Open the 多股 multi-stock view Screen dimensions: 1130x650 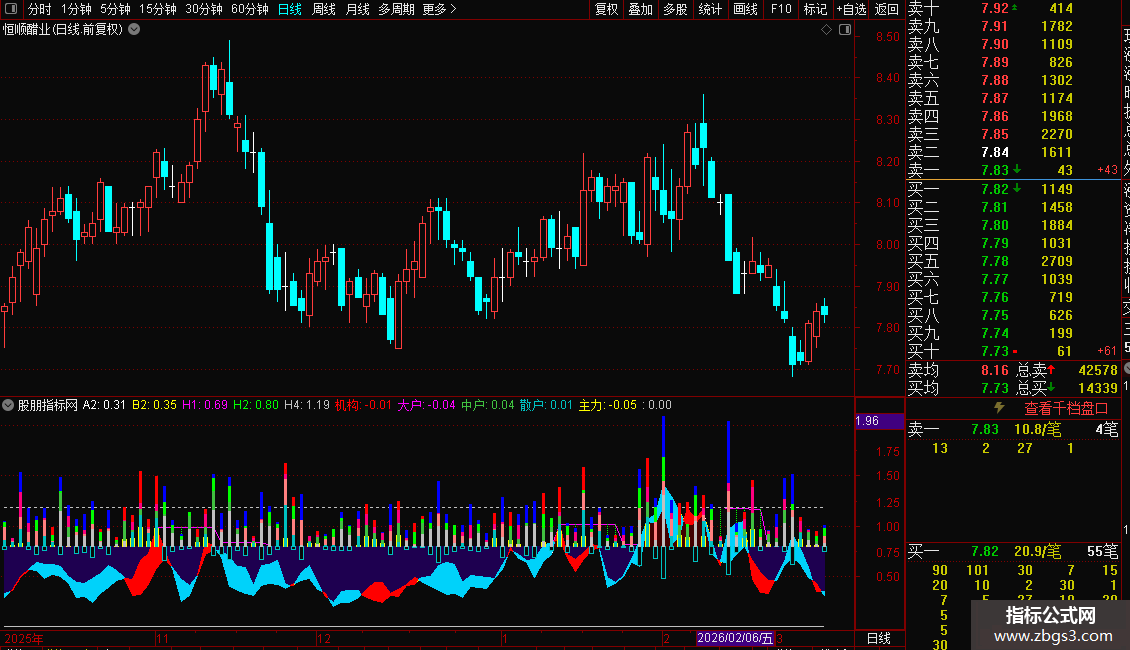pos(675,9)
